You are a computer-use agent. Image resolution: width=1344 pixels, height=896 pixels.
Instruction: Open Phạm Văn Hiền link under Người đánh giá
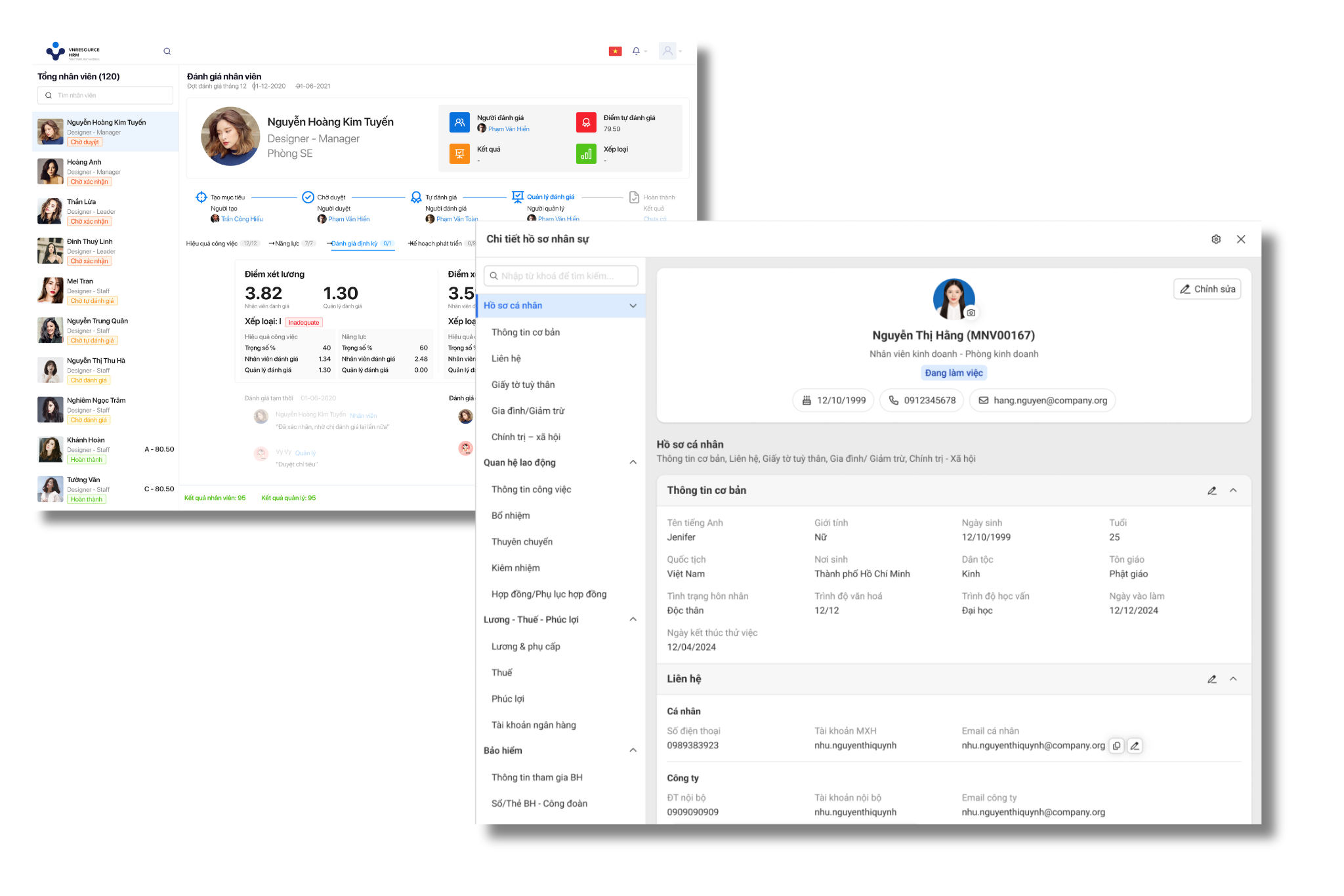[509, 129]
